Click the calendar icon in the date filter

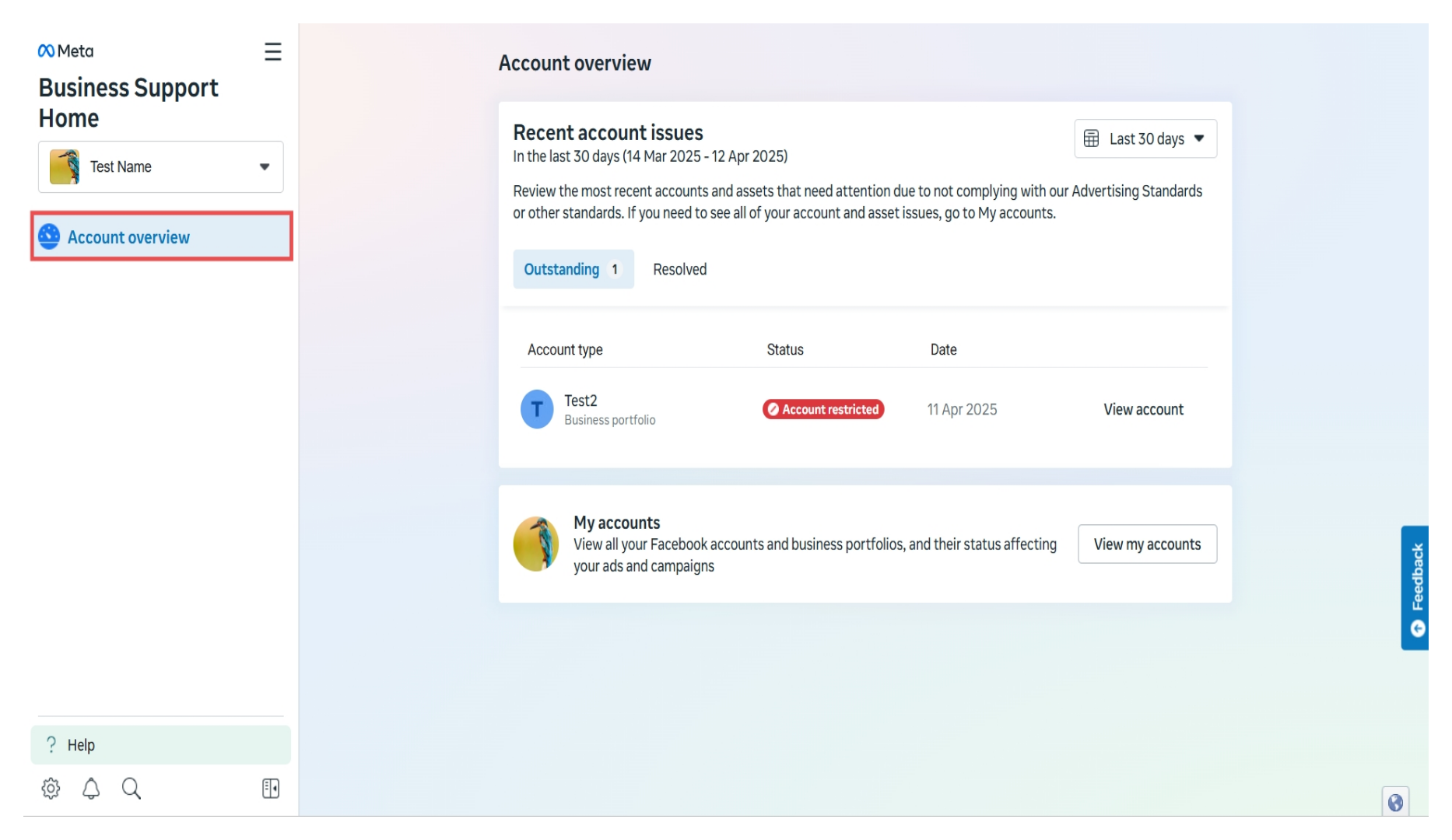tap(1093, 138)
